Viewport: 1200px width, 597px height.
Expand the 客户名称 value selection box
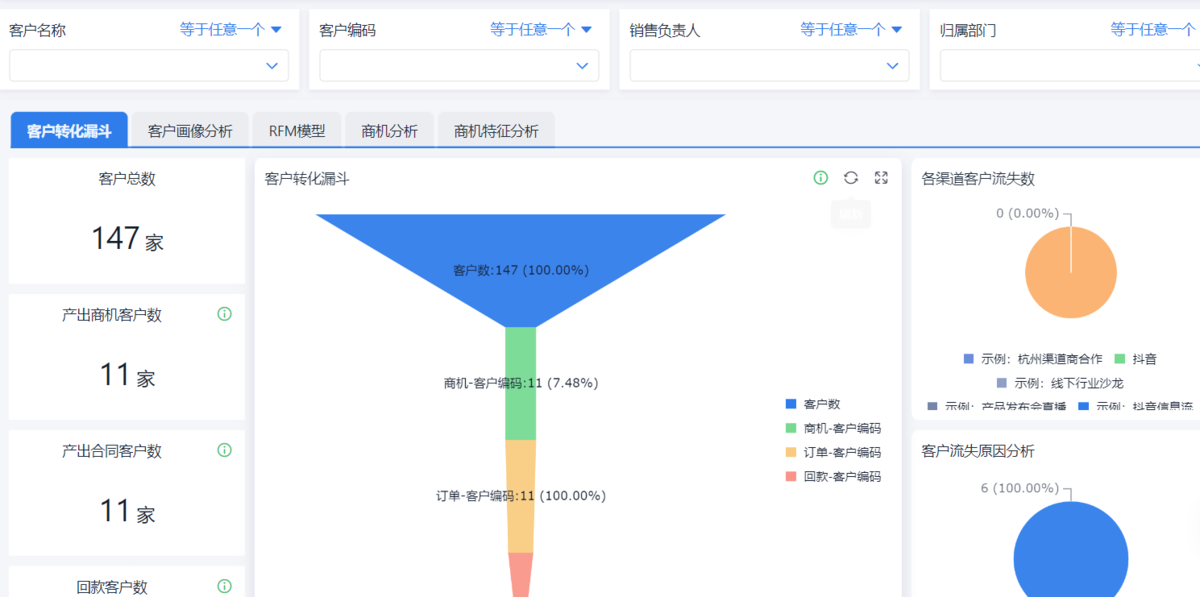(x=149, y=66)
